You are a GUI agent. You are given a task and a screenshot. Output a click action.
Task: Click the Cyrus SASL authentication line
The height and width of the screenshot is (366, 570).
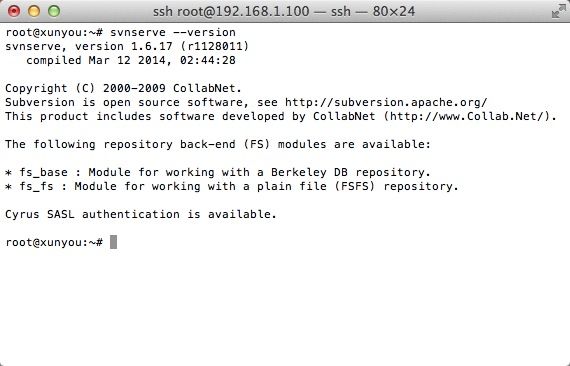(x=141, y=214)
